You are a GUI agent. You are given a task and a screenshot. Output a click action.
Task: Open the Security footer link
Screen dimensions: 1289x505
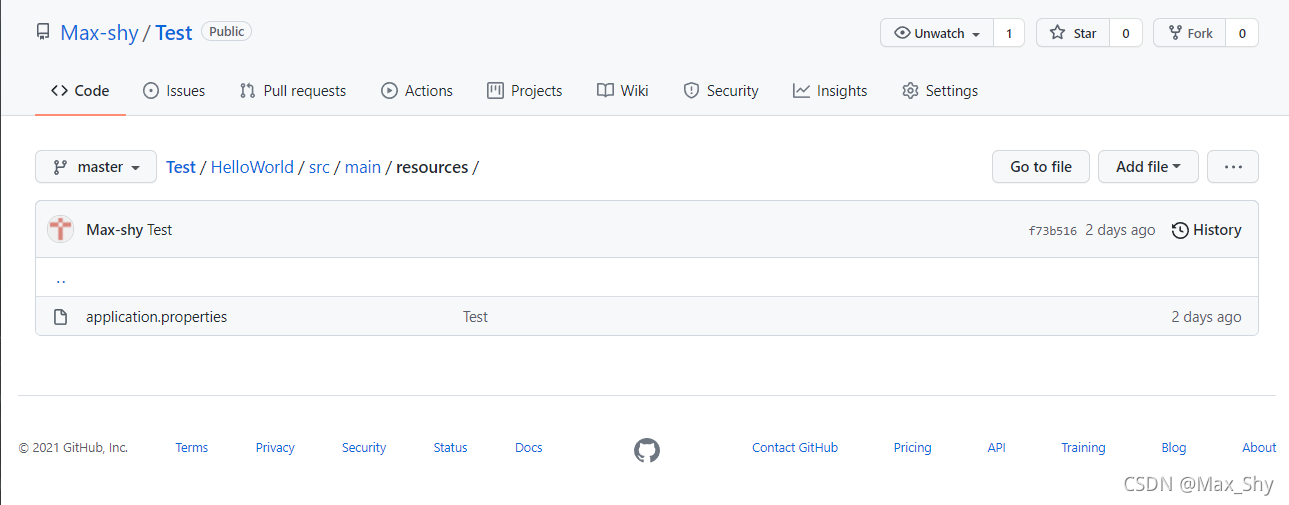[364, 448]
